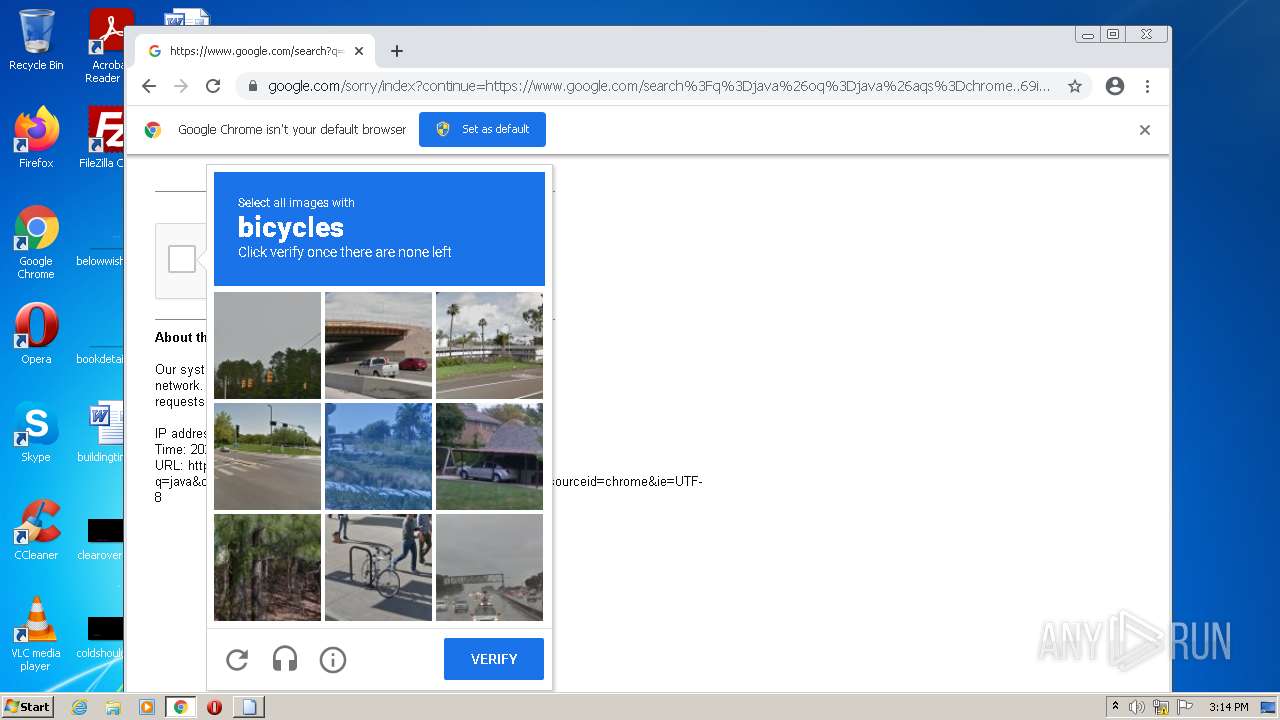Select the captcha tile showing traffic lights and trees
This screenshot has height=720, width=1280.
tap(267, 345)
